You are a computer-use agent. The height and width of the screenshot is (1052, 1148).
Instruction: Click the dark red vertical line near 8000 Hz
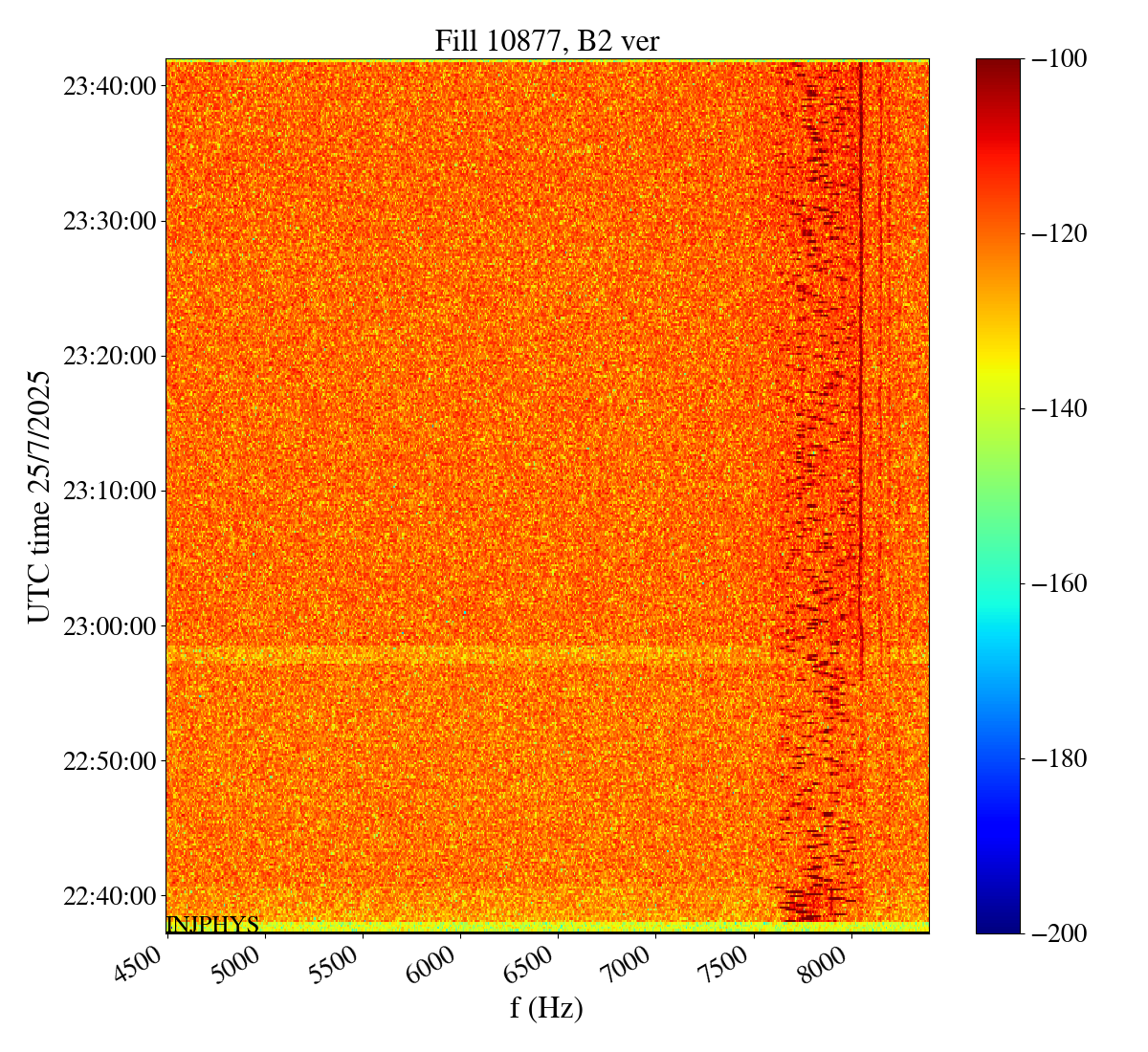[x=861, y=383]
